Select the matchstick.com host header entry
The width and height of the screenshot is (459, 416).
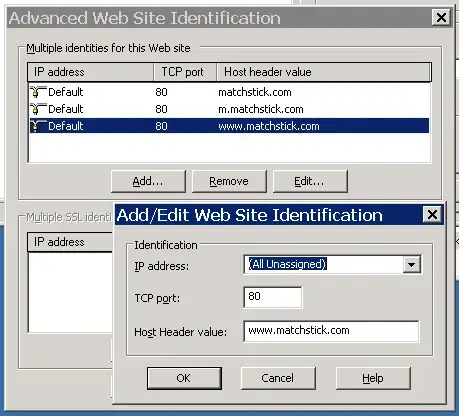(255, 92)
